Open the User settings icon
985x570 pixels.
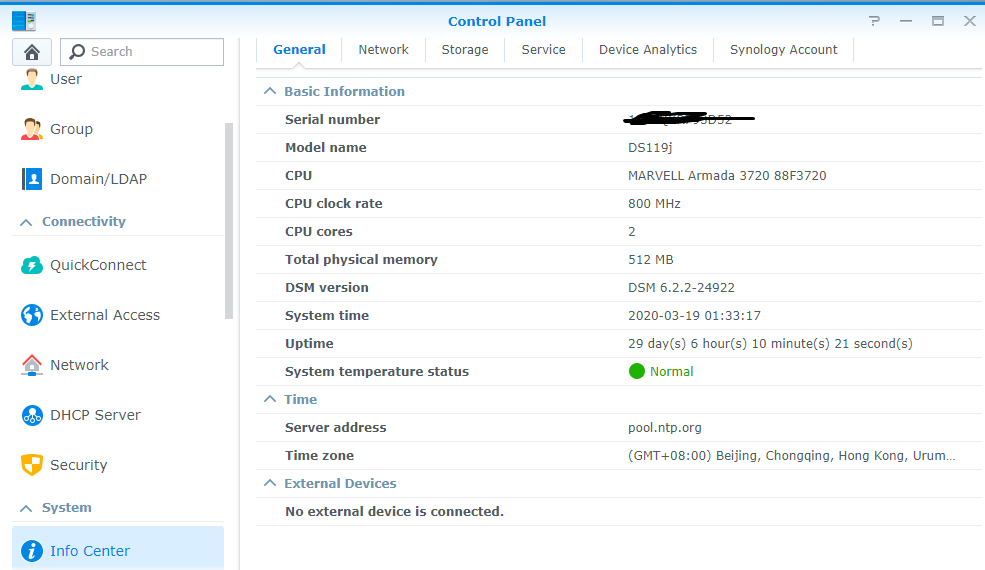(31, 79)
